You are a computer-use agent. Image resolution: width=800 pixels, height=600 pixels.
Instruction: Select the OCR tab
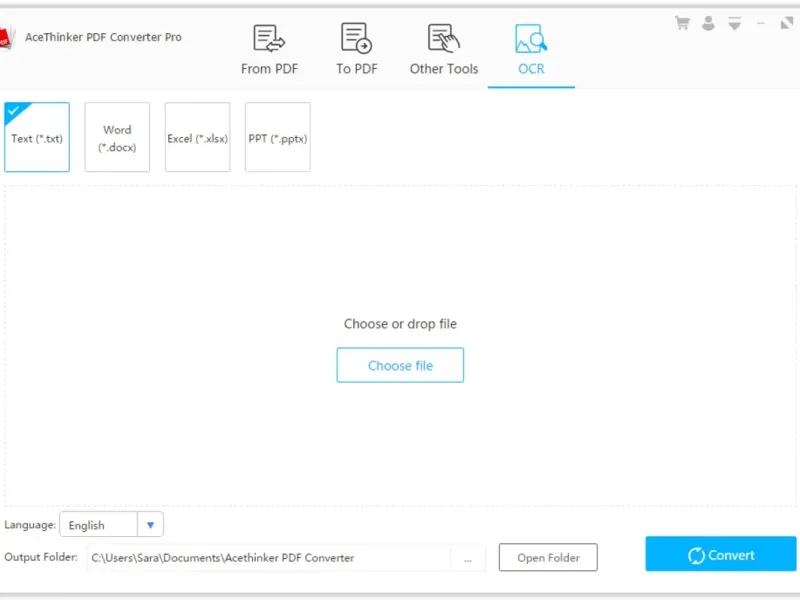[x=531, y=50]
